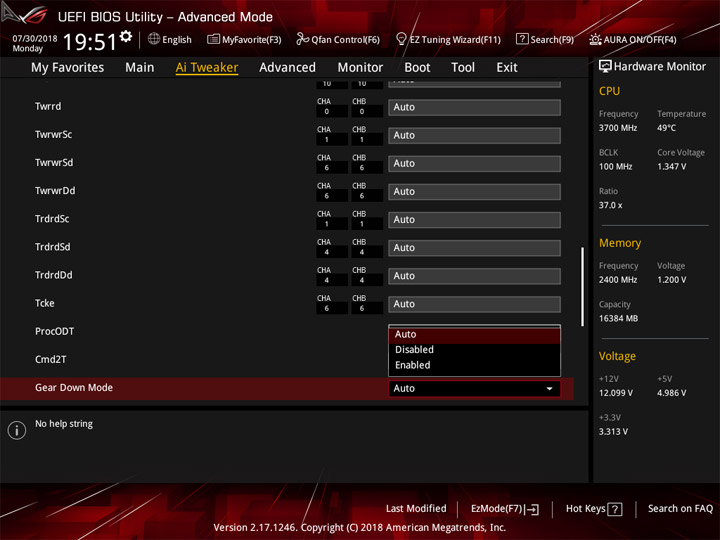720x540 pixels.
Task: Open settings gear next to clock
Action: (126, 36)
